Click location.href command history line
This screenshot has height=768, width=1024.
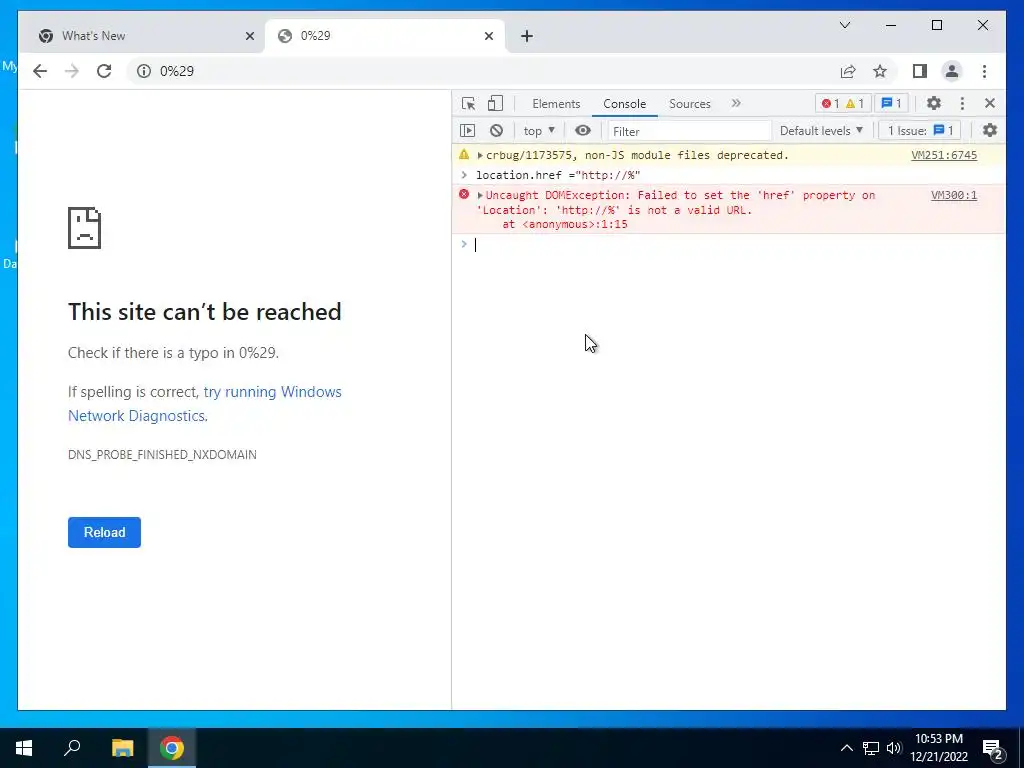[558, 175]
